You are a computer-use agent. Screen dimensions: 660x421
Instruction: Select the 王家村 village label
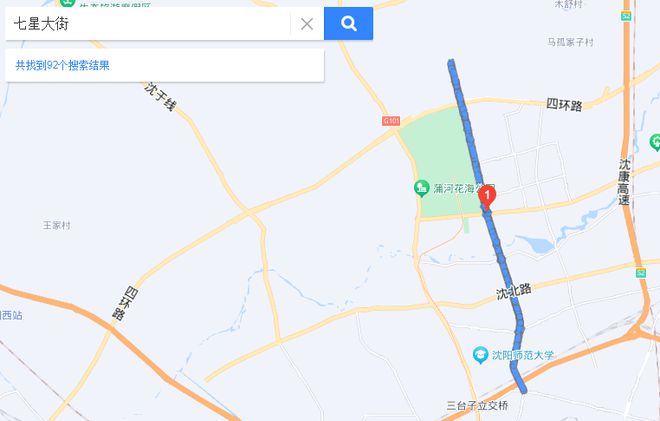pos(57,225)
